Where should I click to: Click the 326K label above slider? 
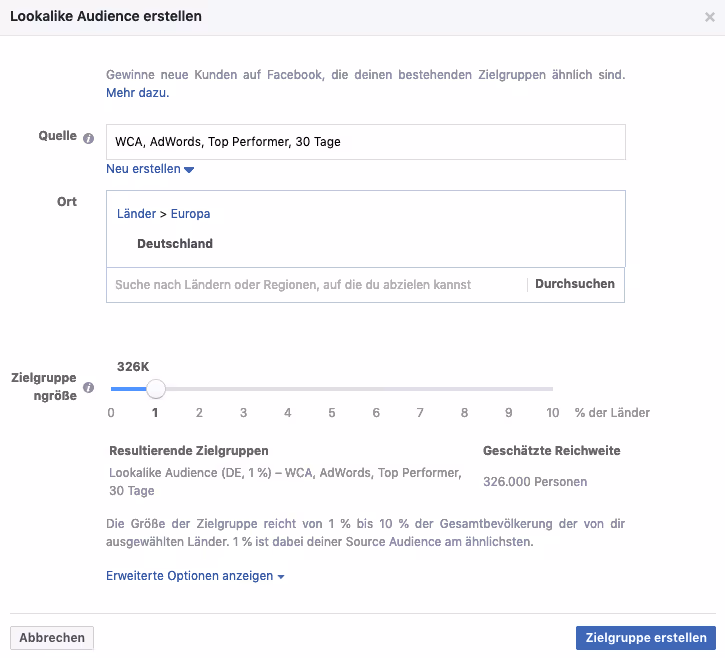pos(133,367)
